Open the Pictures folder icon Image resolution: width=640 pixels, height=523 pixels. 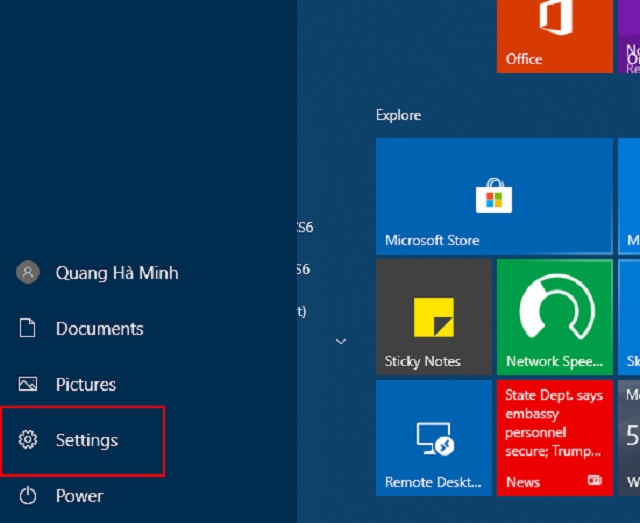(x=28, y=384)
